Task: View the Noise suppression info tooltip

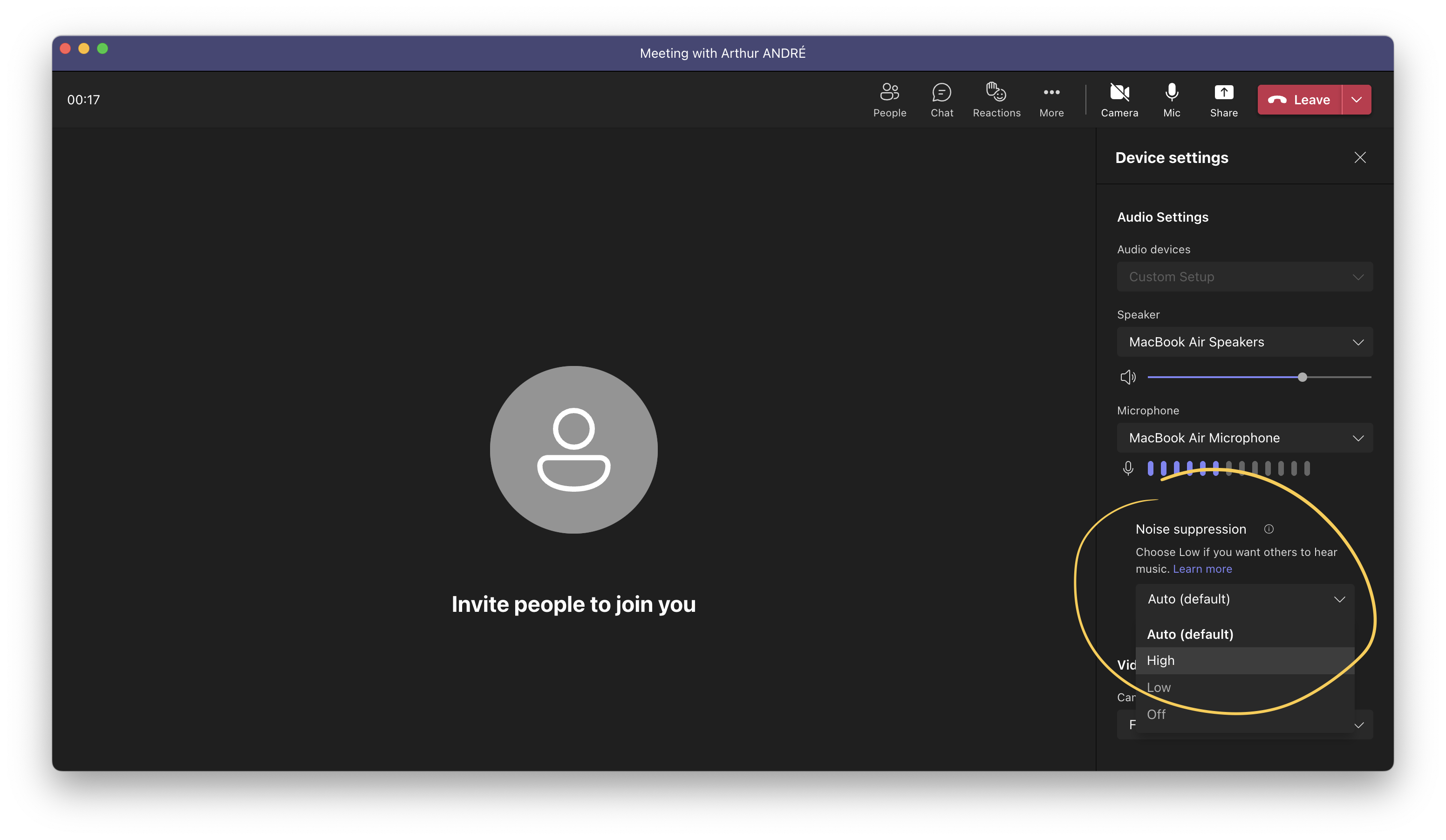Action: pos(1269,529)
